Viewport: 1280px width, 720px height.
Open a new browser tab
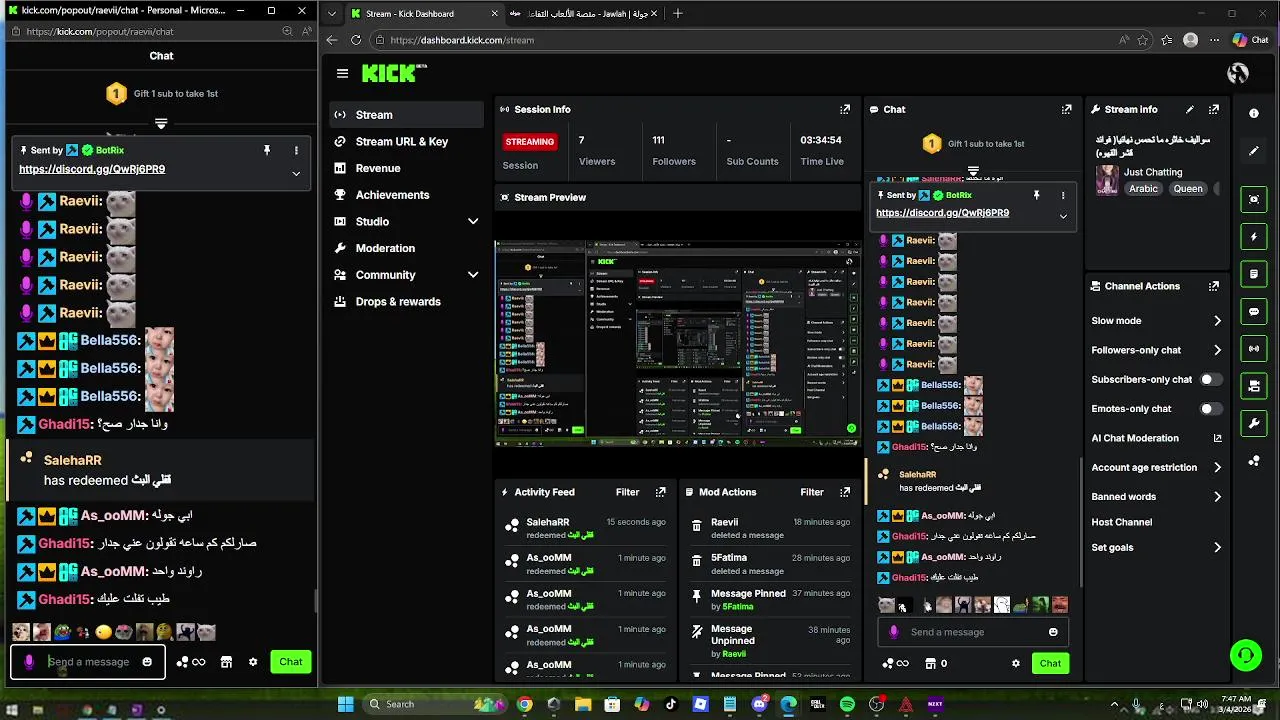678,13
